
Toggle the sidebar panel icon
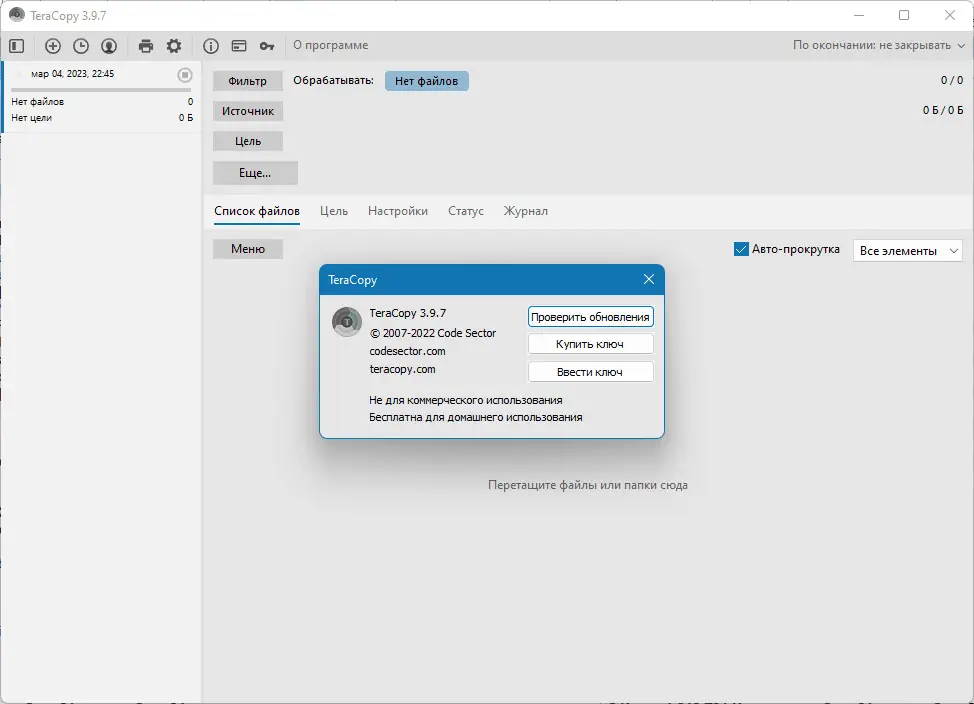(x=17, y=45)
